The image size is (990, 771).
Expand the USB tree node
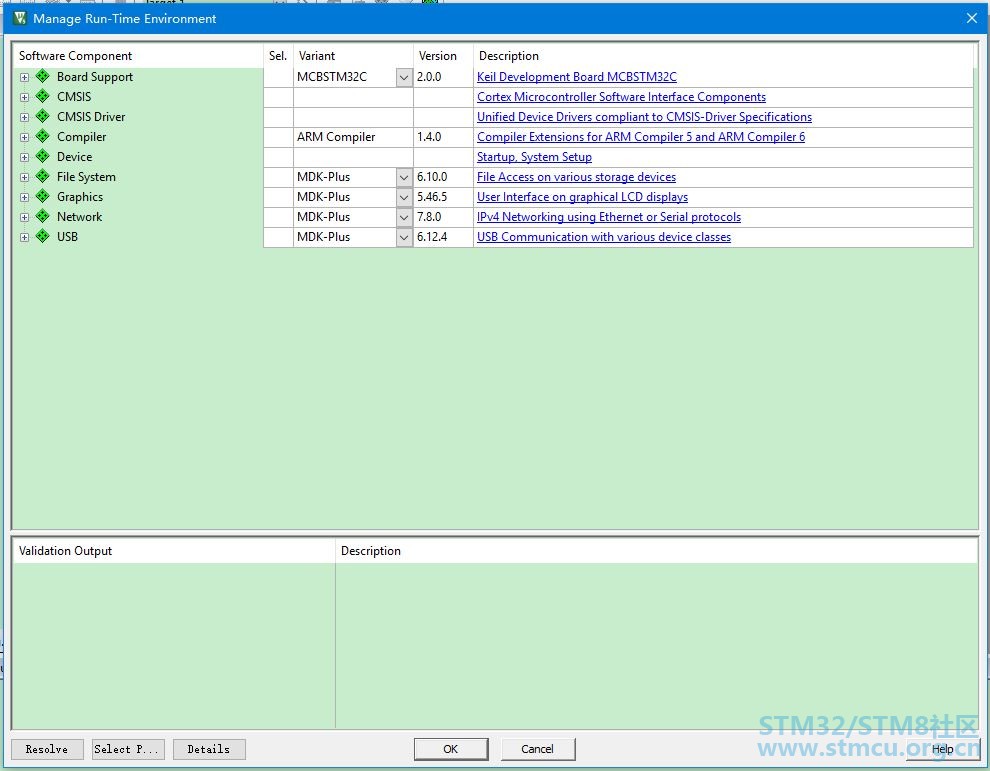click(x=24, y=237)
